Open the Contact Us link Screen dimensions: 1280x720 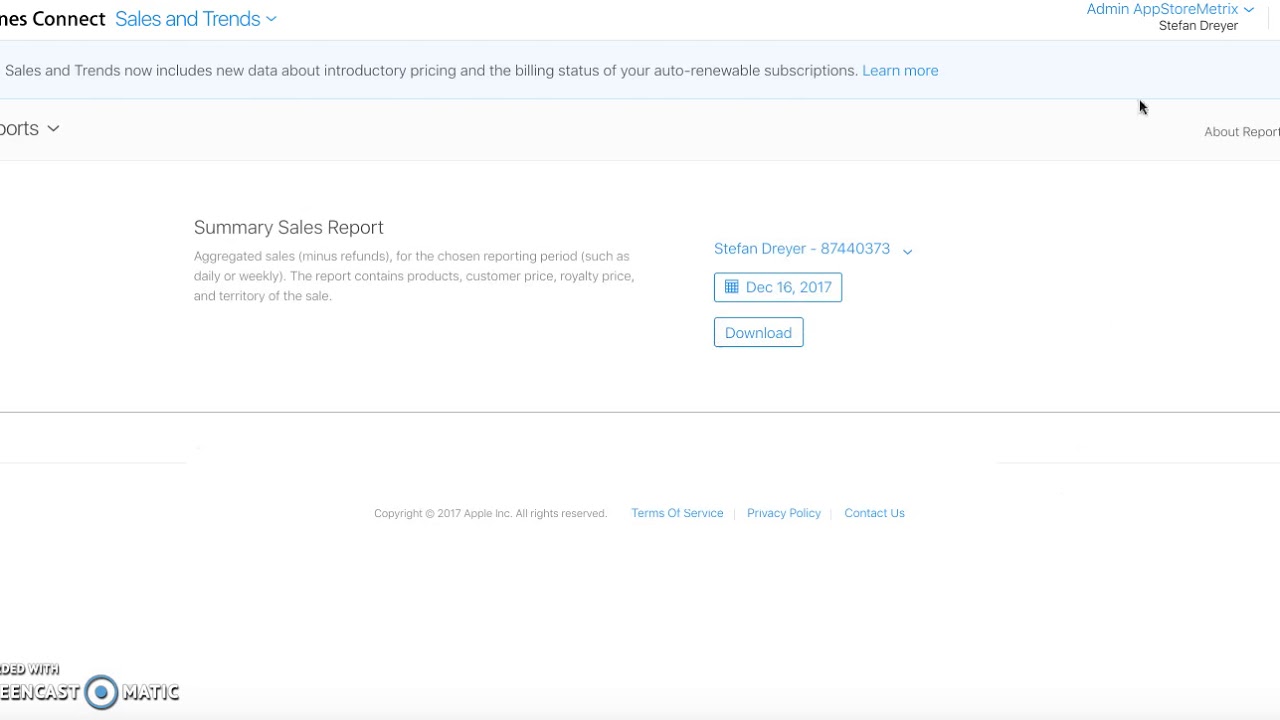coord(874,513)
